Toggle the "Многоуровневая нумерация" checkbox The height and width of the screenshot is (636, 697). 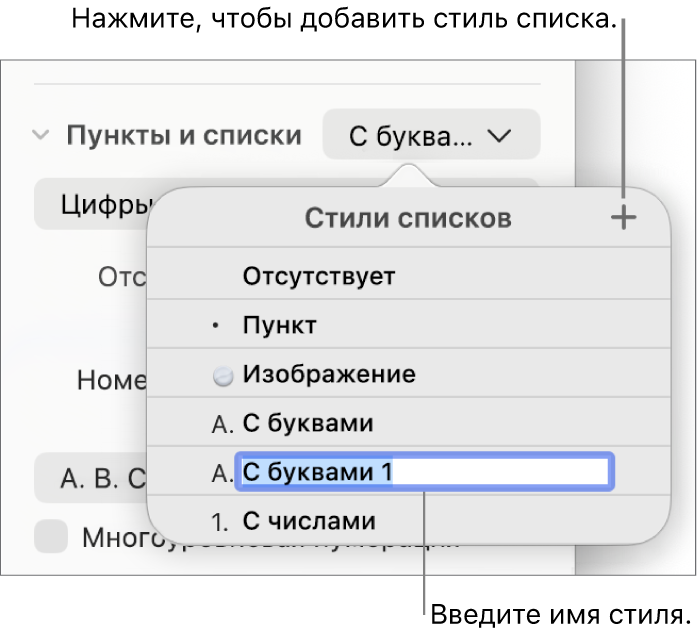pos(51,536)
